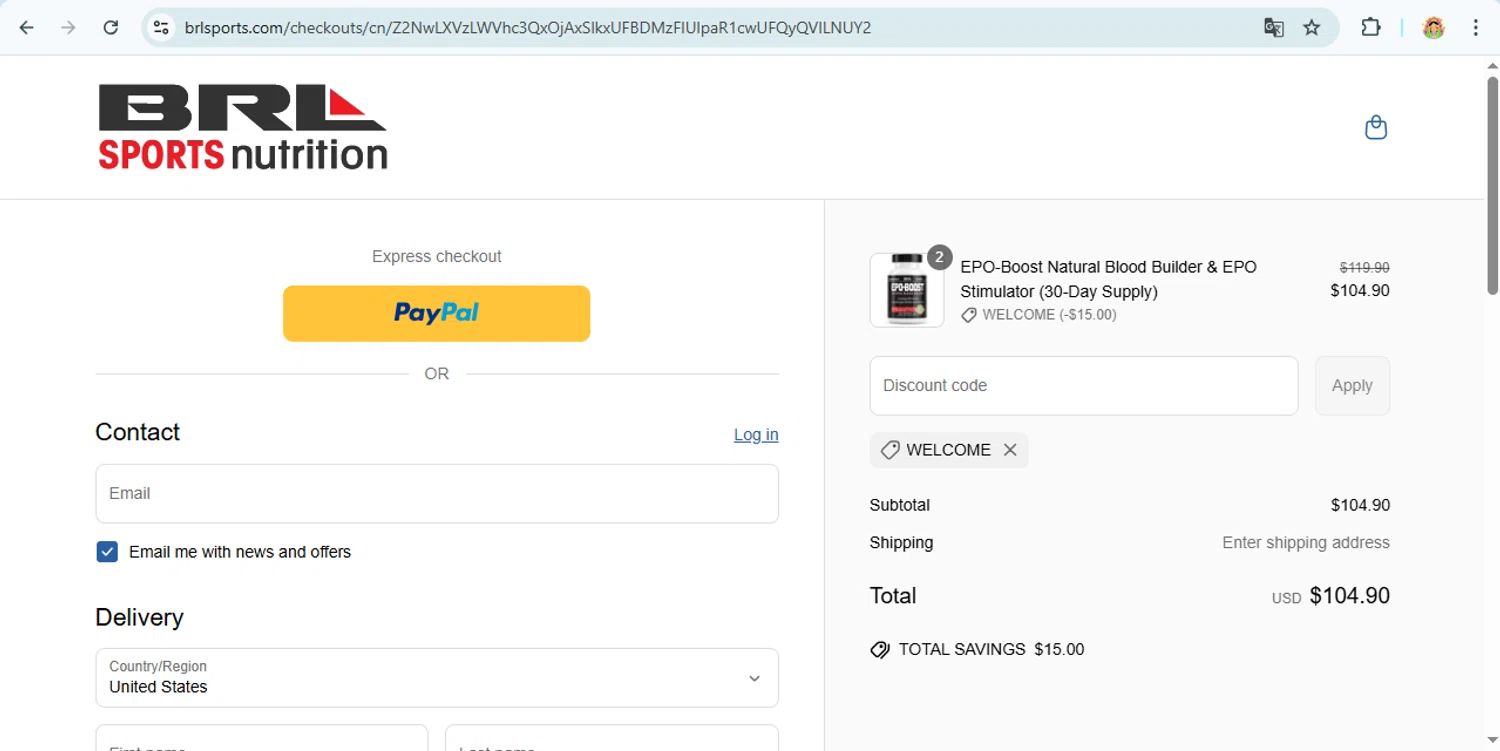Expand the Country/Region dropdown

437,678
